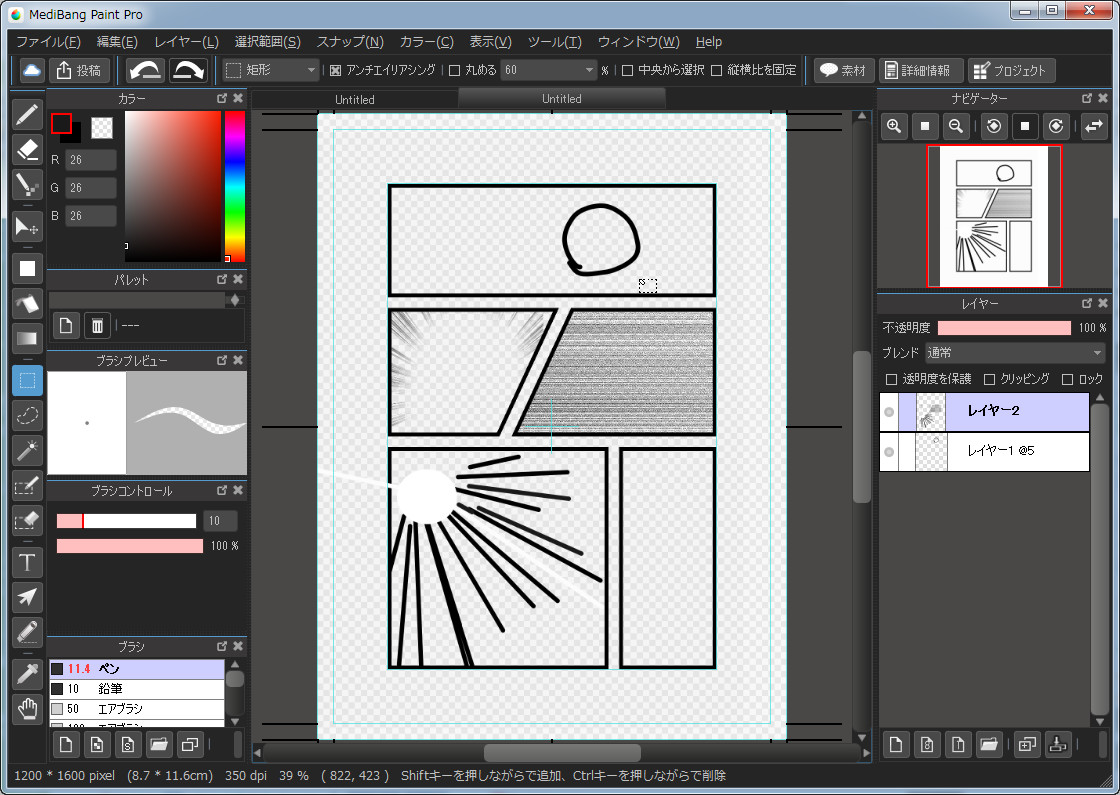Switch to the Lasso selection tool

tap(27, 416)
